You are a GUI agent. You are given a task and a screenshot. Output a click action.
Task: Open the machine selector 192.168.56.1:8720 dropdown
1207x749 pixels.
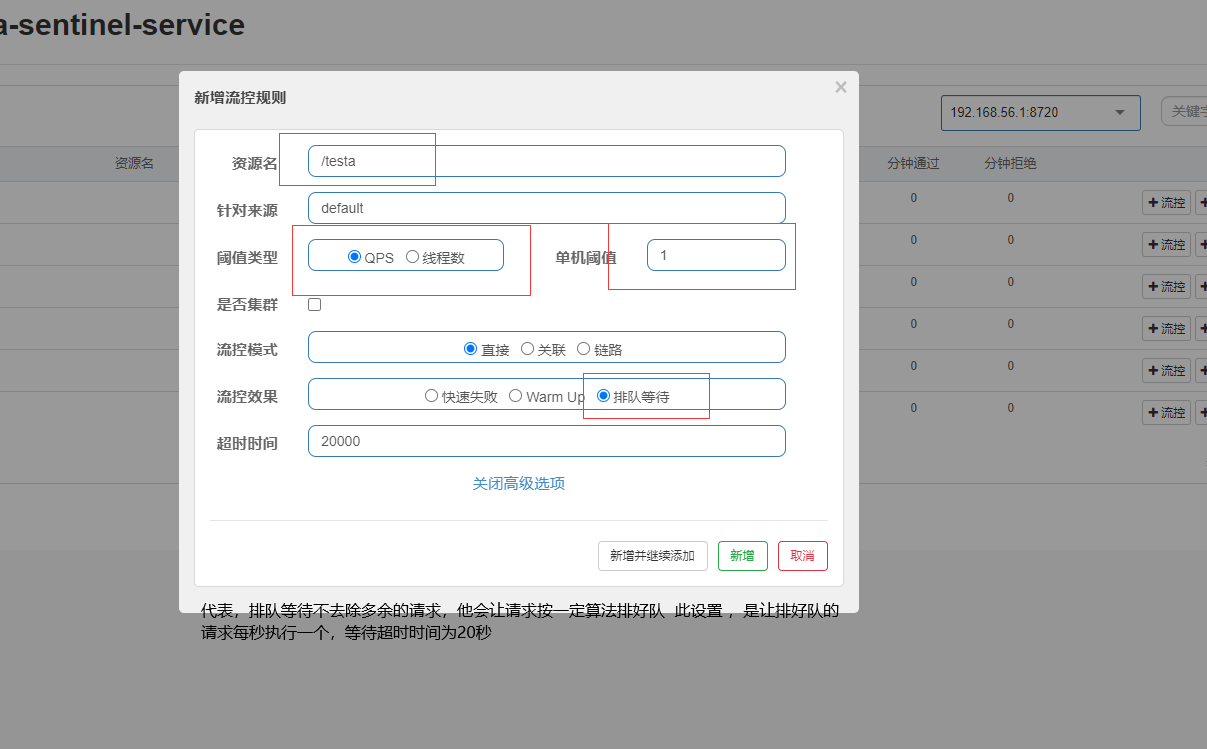[x=1040, y=112]
